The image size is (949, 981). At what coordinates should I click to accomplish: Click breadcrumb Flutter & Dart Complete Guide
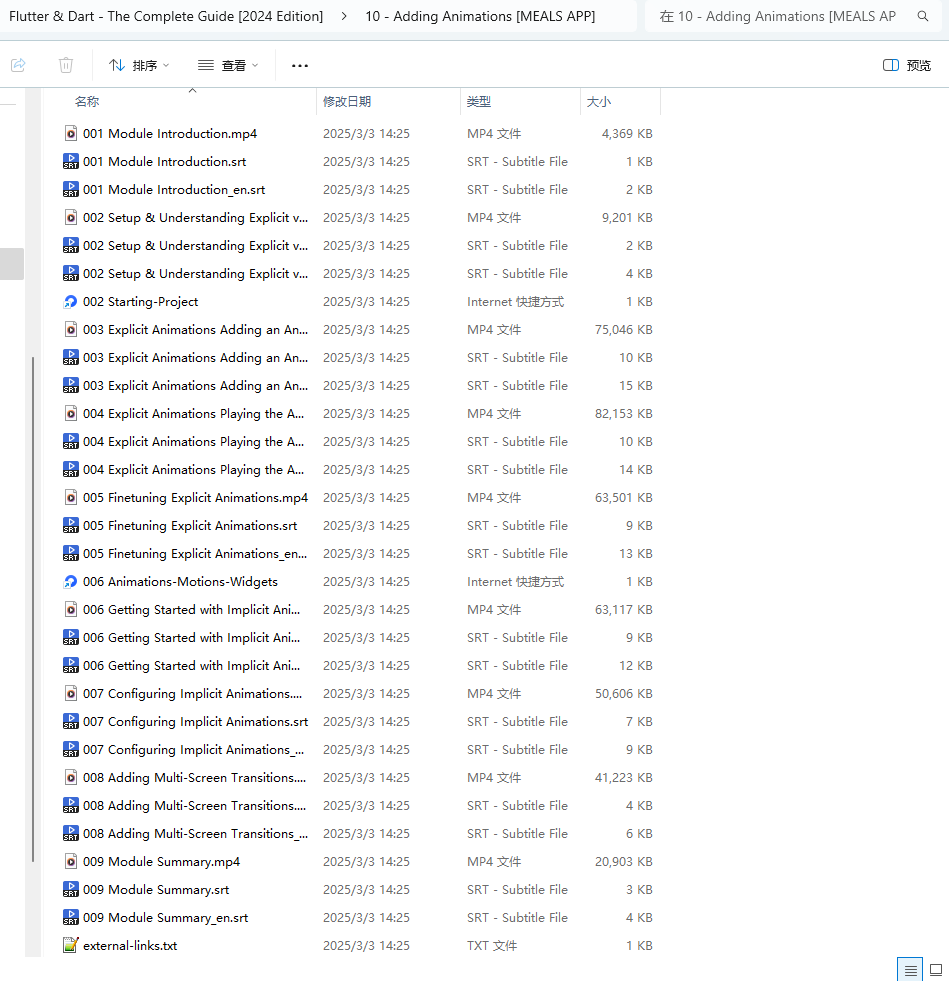pos(166,16)
